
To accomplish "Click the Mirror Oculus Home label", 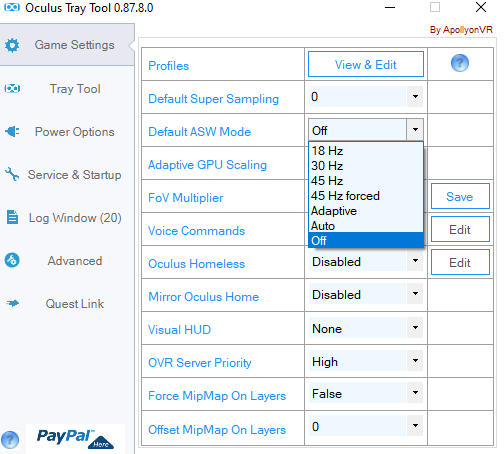I will [x=203, y=297].
